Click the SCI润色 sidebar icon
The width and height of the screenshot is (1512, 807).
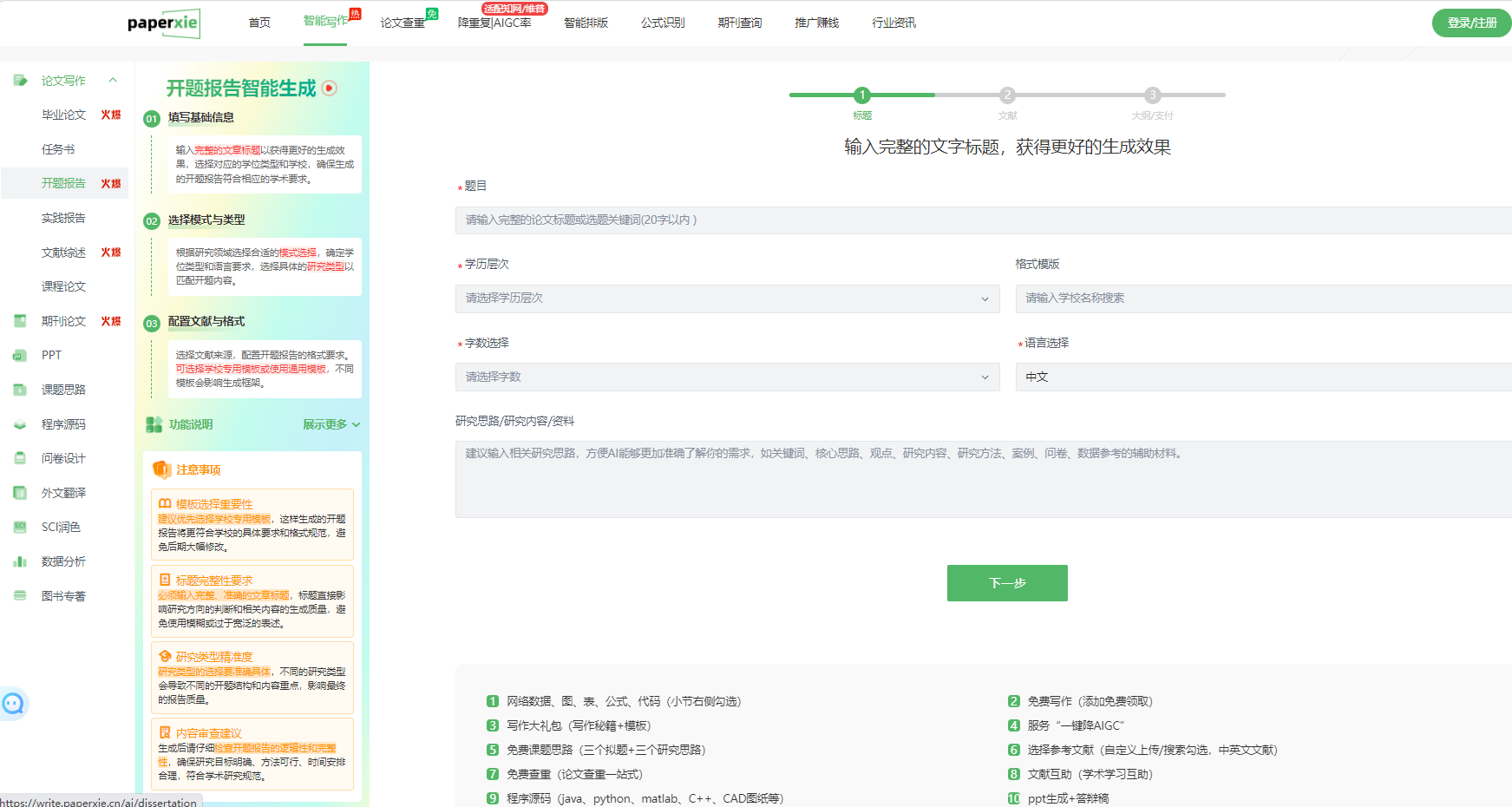pyautogui.click(x=20, y=527)
